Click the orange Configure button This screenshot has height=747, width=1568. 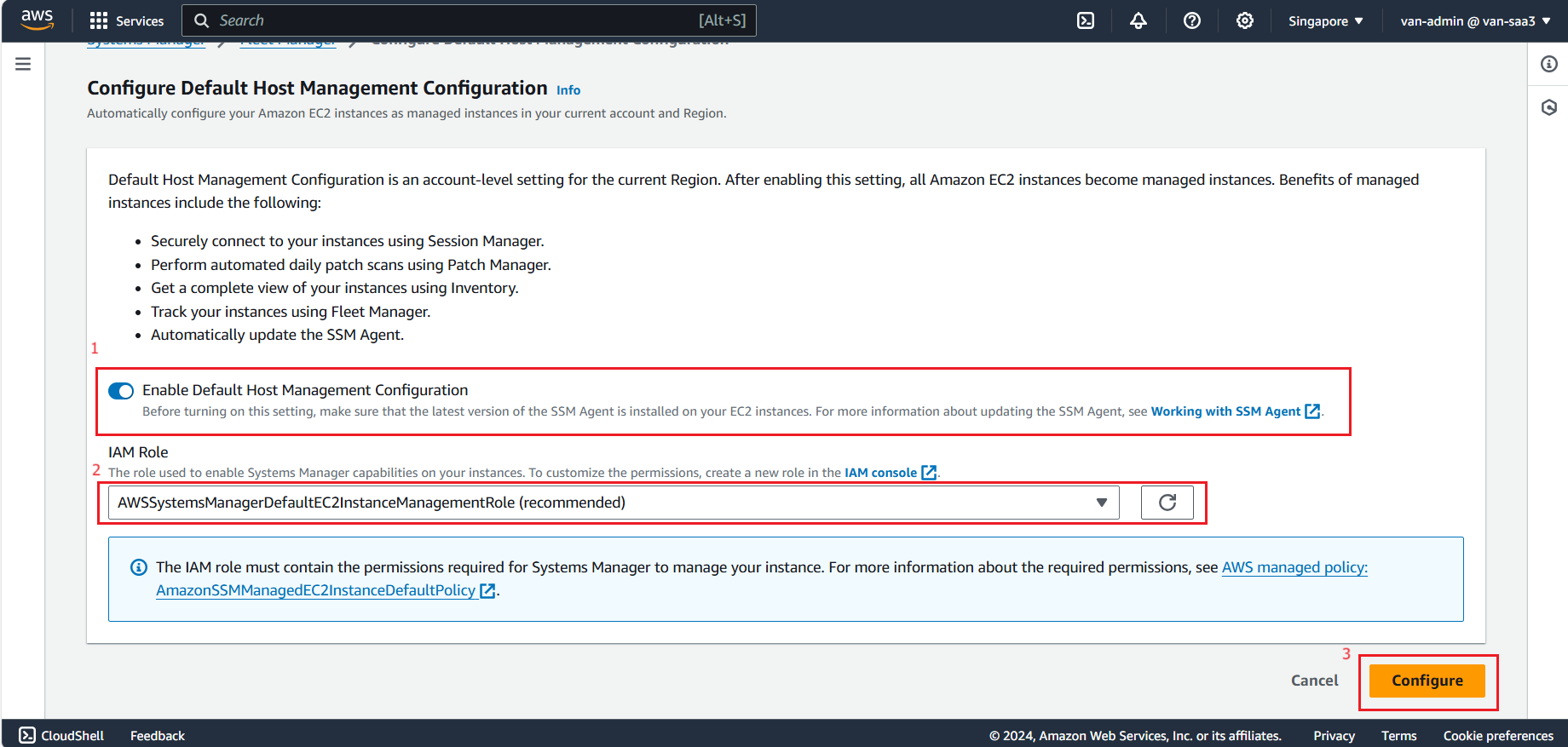[1427, 681]
